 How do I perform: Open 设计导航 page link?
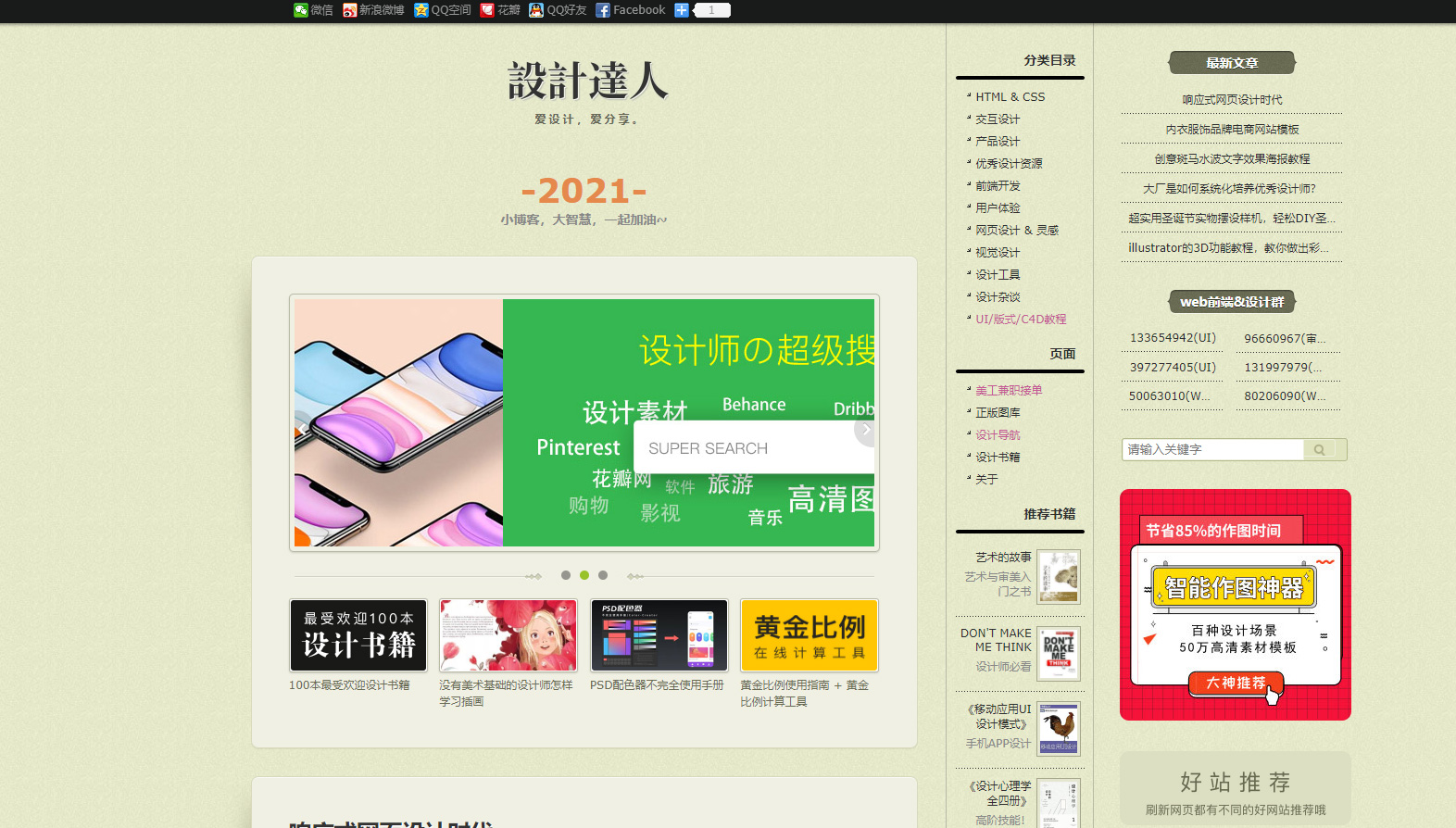click(x=998, y=435)
